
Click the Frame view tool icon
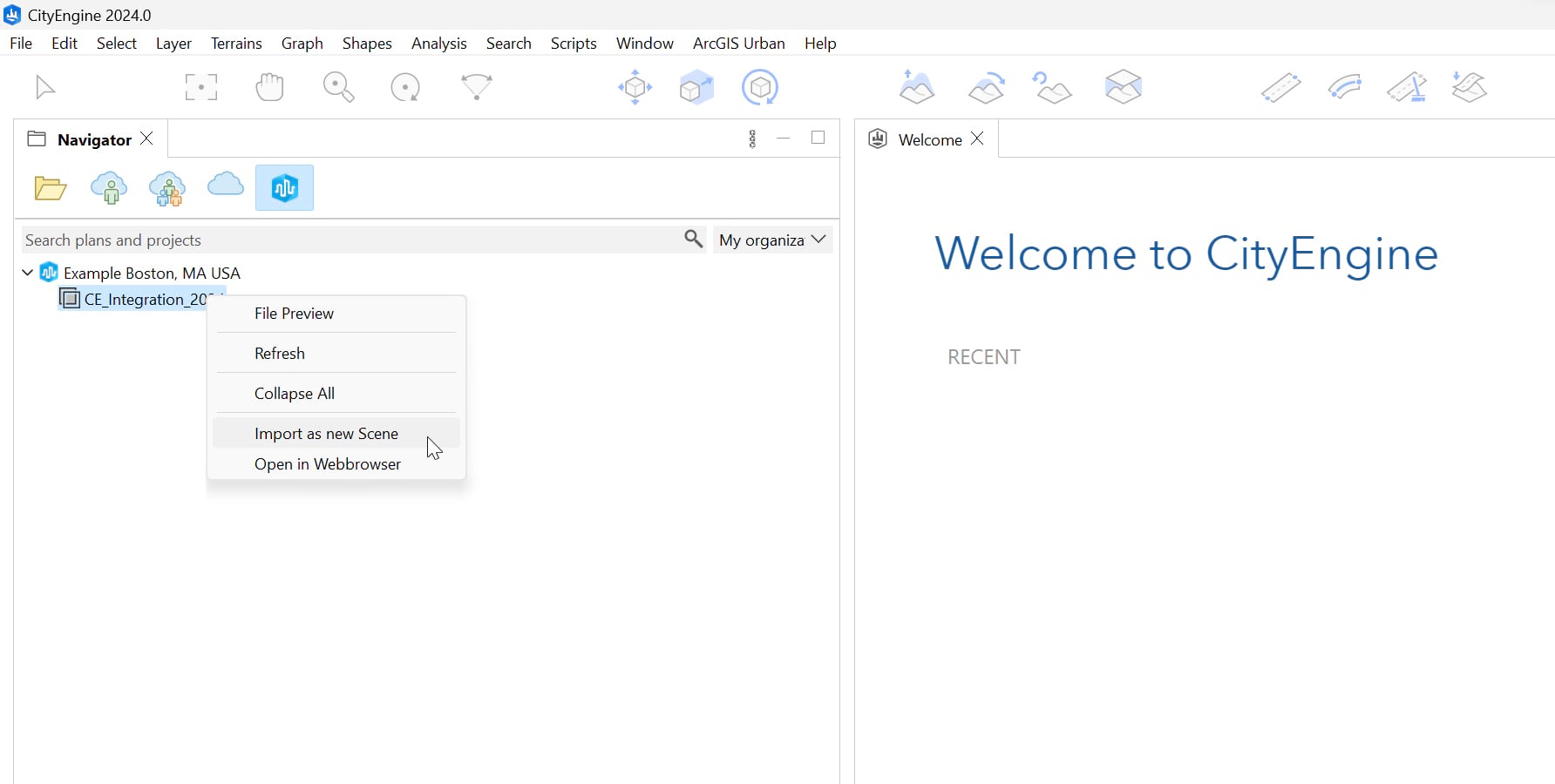click(201, 87)
